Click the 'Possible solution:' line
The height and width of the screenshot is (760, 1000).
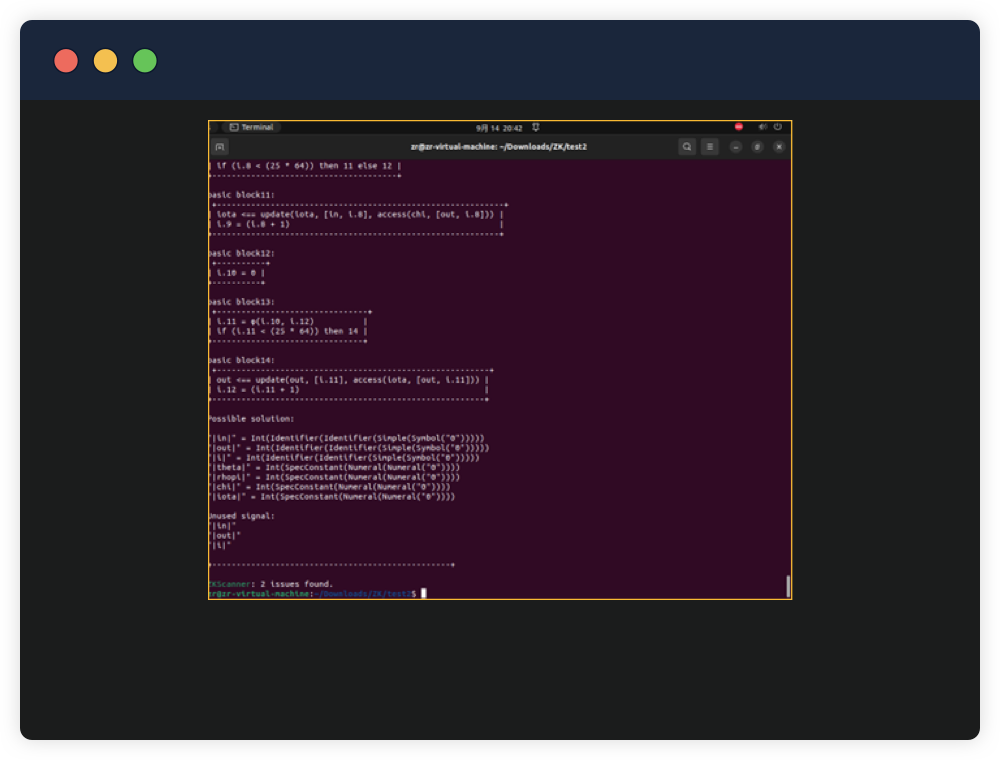(251, 419)
